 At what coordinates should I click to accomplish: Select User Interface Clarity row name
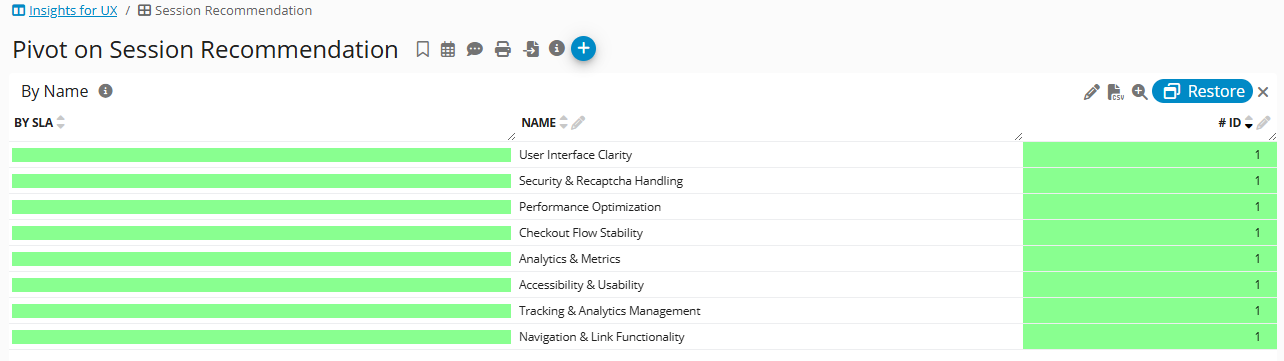[575, 155]
